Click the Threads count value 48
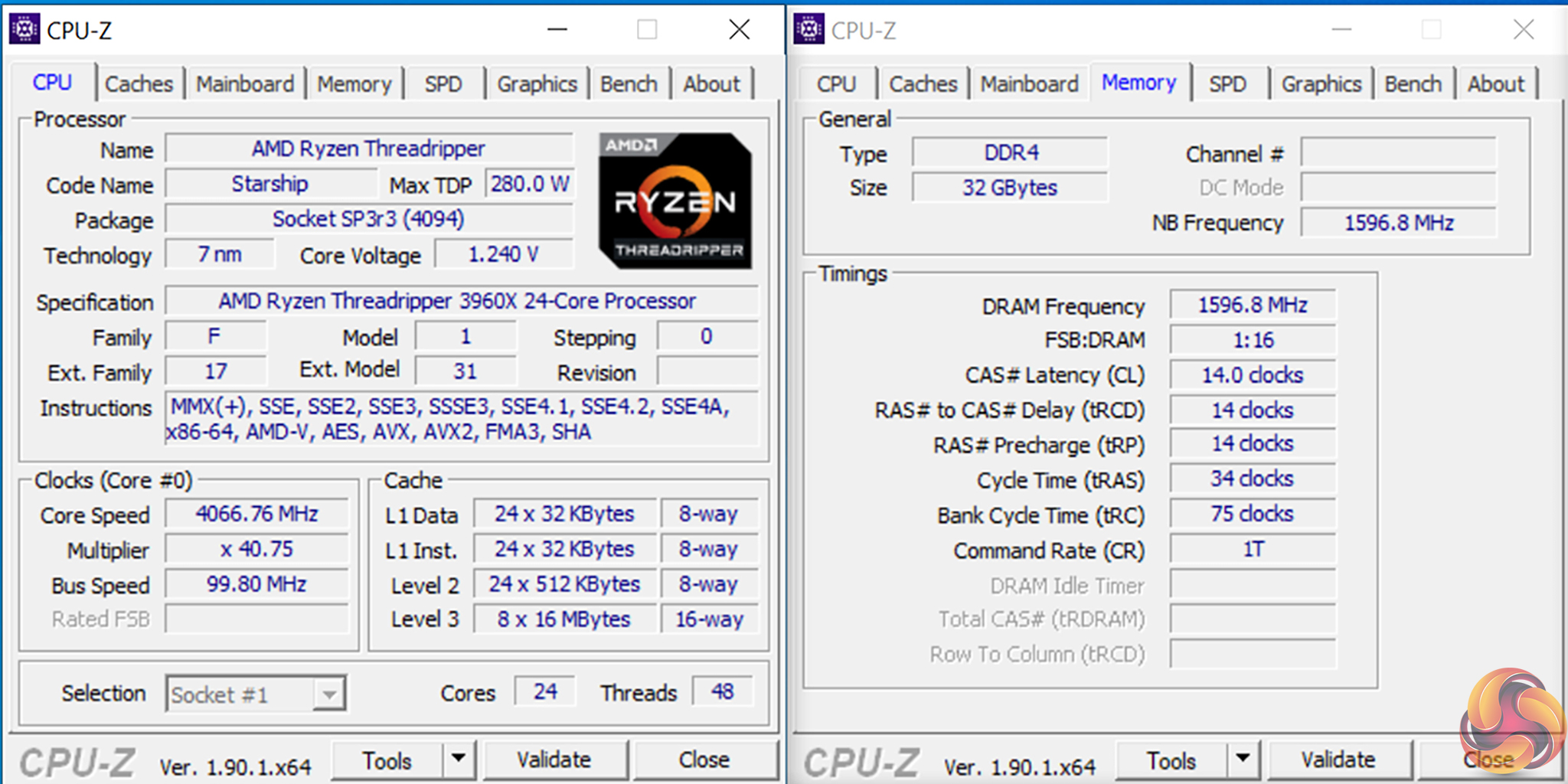1568x784 pixels. [723, 692]
